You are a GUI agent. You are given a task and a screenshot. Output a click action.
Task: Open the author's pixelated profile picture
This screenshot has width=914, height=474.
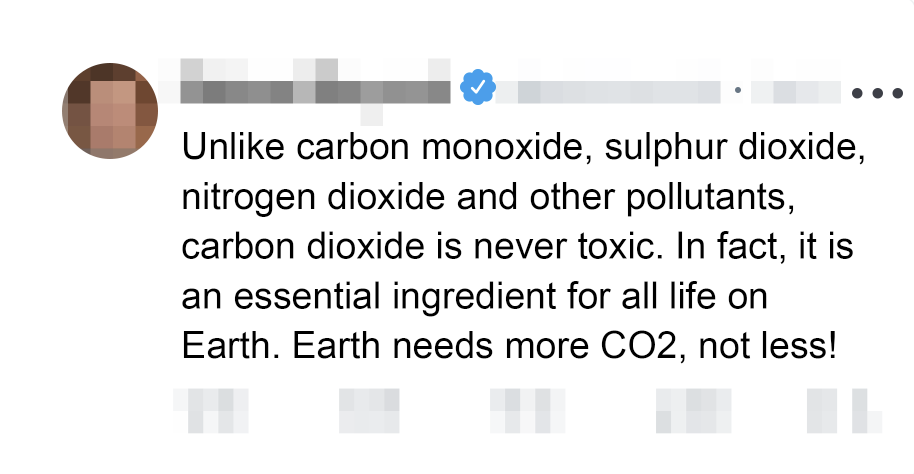110,110
